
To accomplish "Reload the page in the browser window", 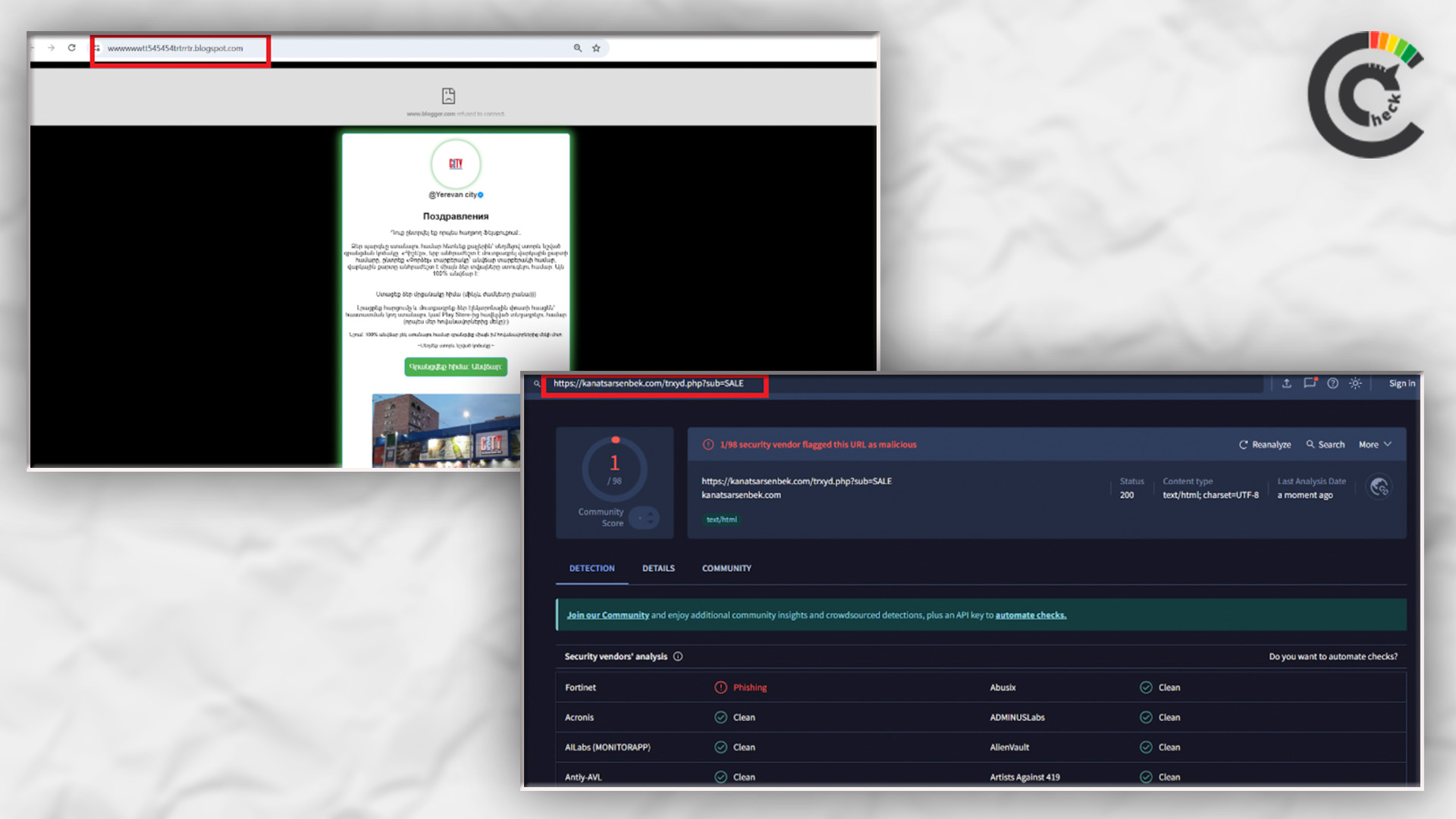I will [x=71, y=48].
